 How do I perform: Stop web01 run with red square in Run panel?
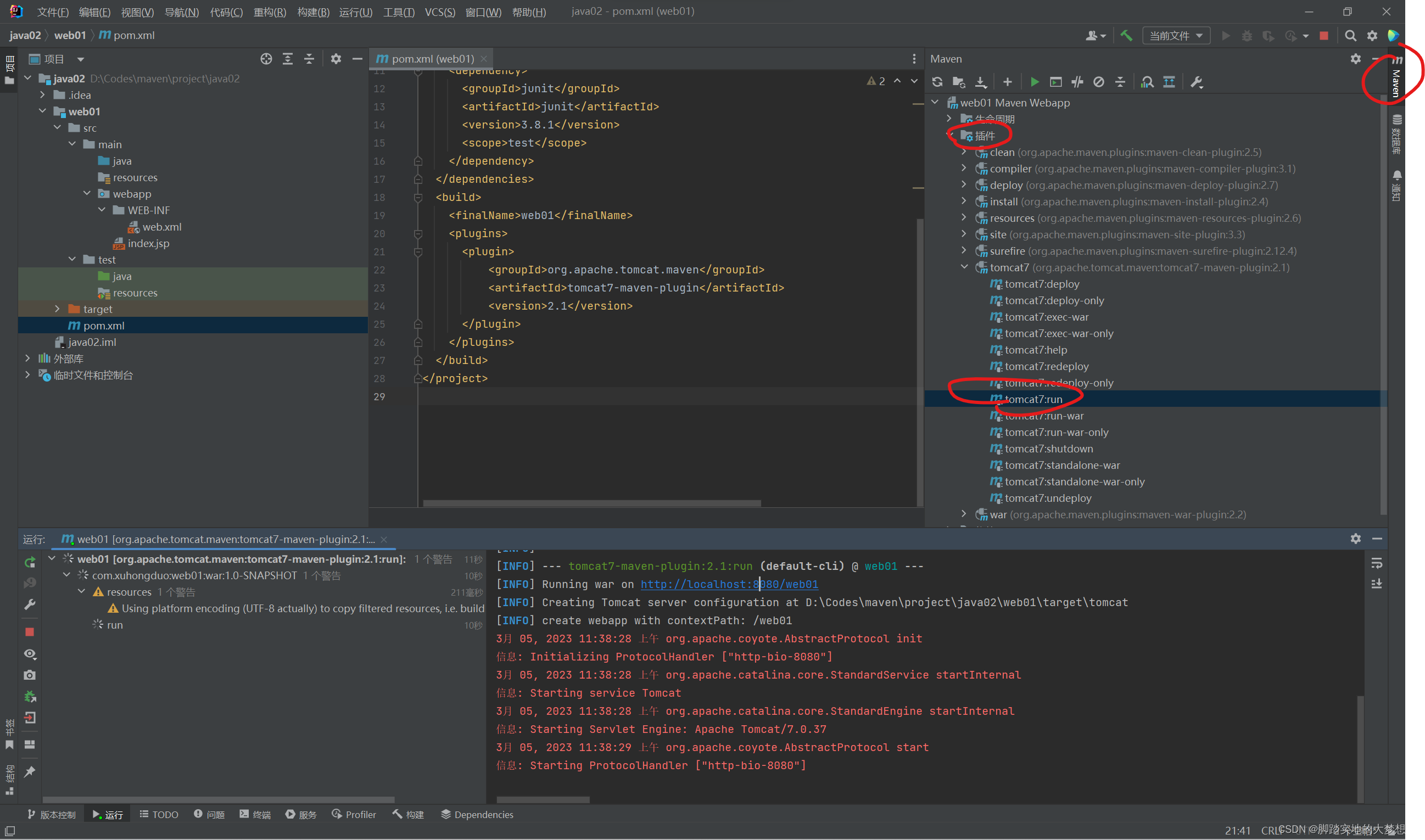(30, 632)
